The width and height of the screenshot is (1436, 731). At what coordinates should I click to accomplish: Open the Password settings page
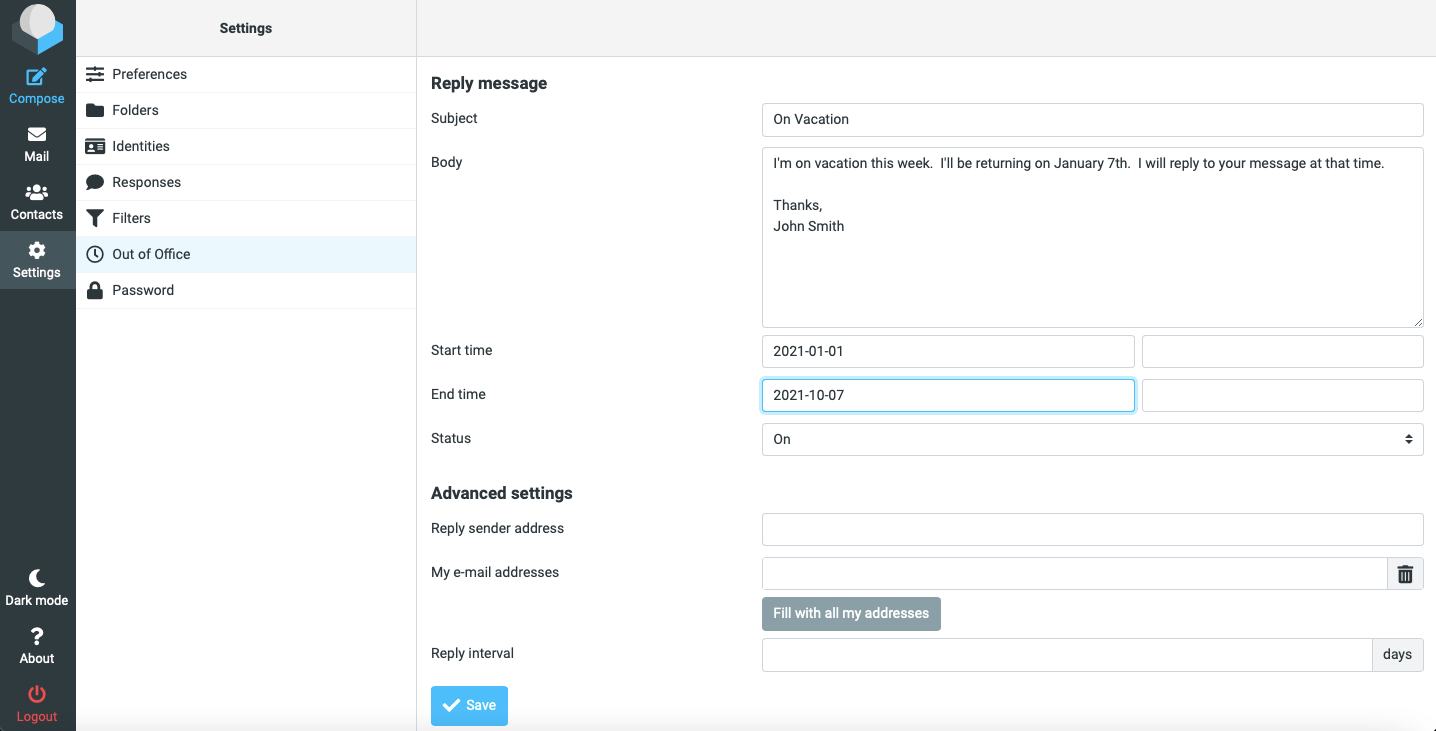click(x=143, y=290)
